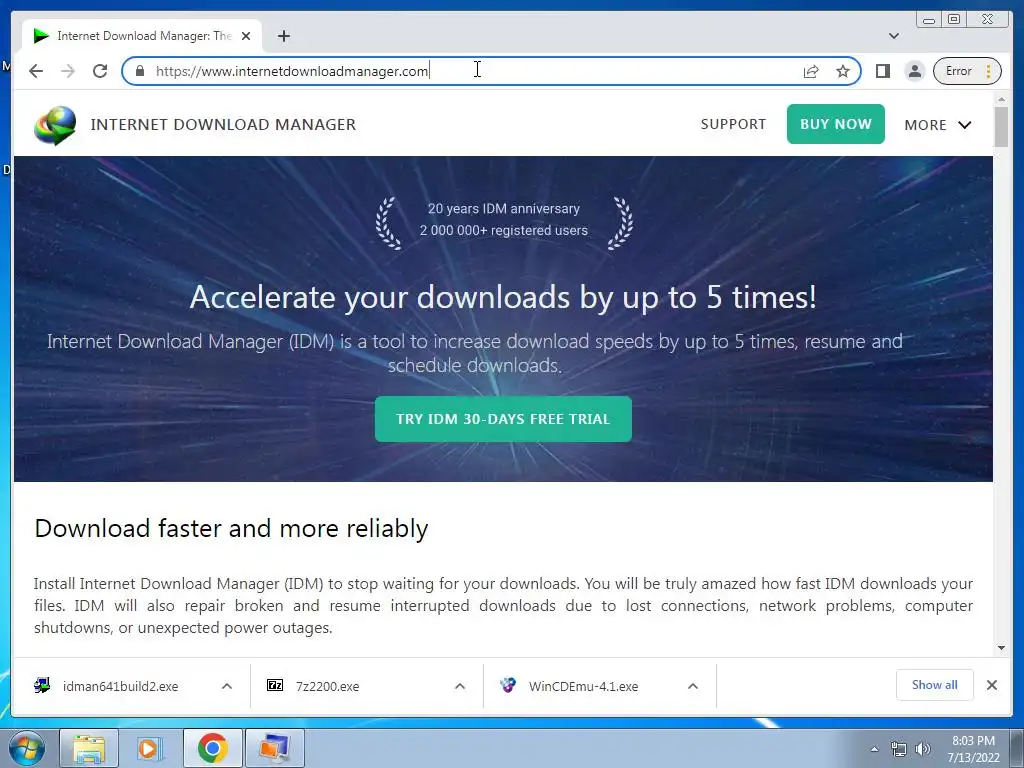Screen dimensions: 1024x768
Task: Click Show all downloads button
Action: coord(935,685)
